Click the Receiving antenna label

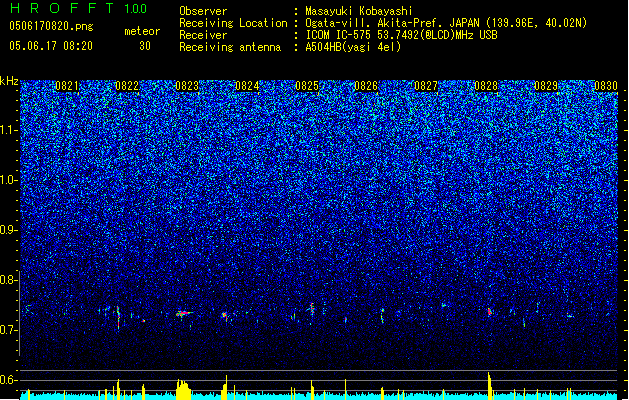230,47
